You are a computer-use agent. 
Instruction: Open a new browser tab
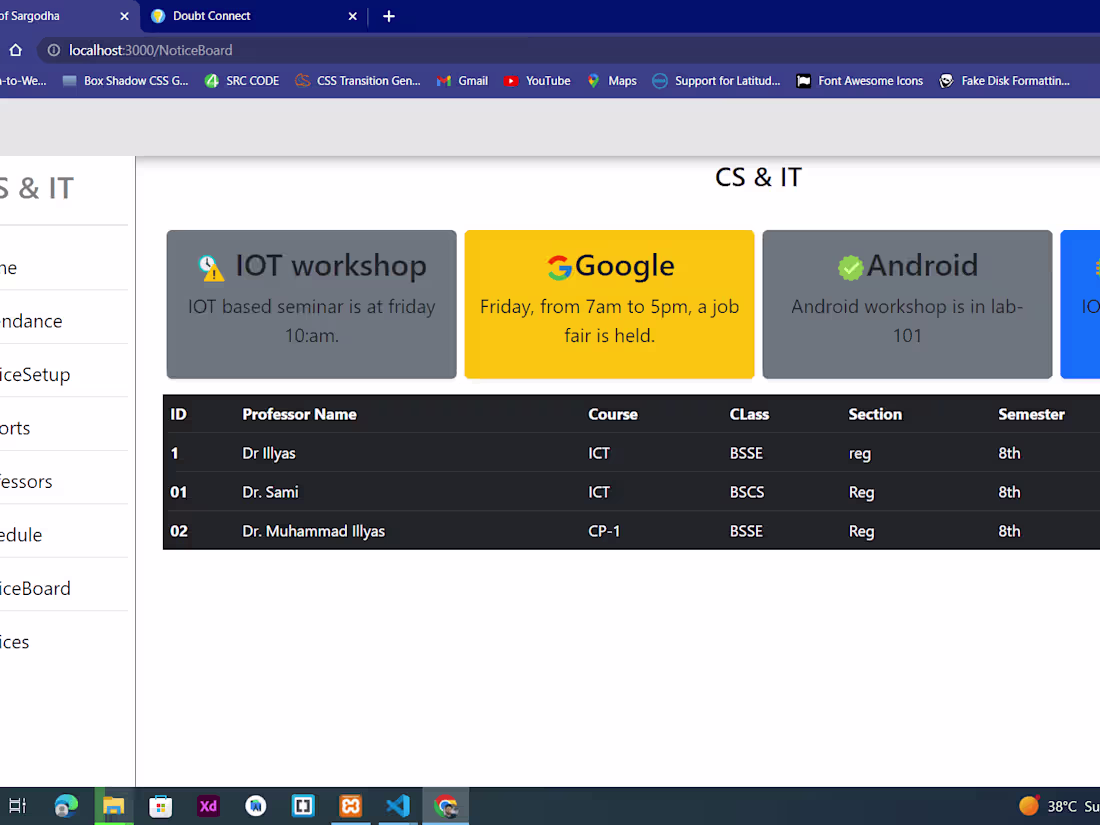[389, 16]
